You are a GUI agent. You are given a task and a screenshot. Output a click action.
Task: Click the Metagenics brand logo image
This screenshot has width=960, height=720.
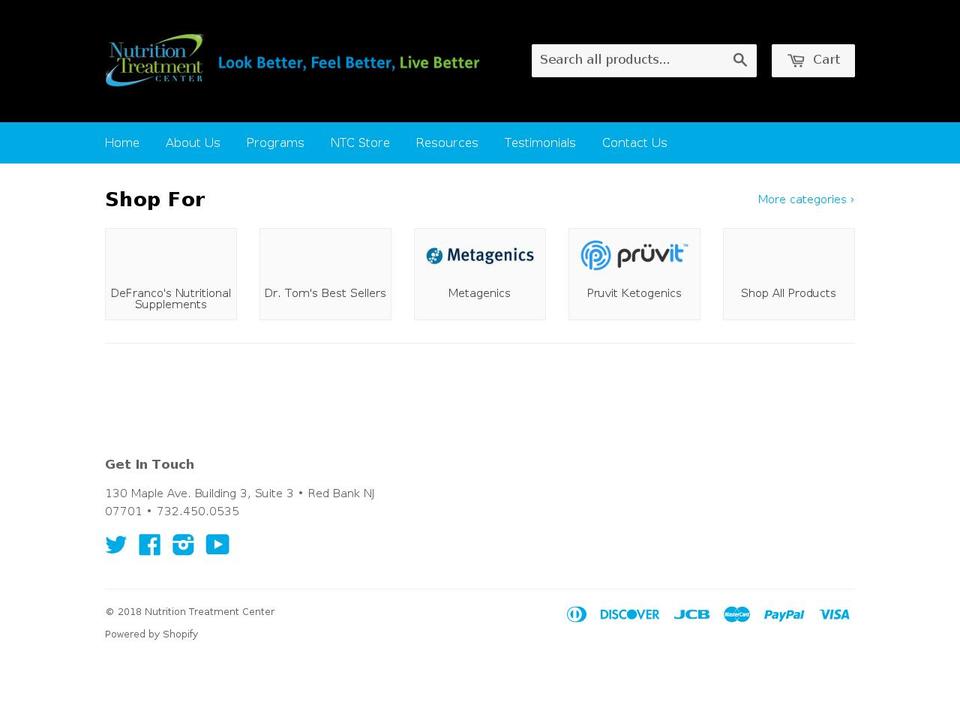coord(480,255)
